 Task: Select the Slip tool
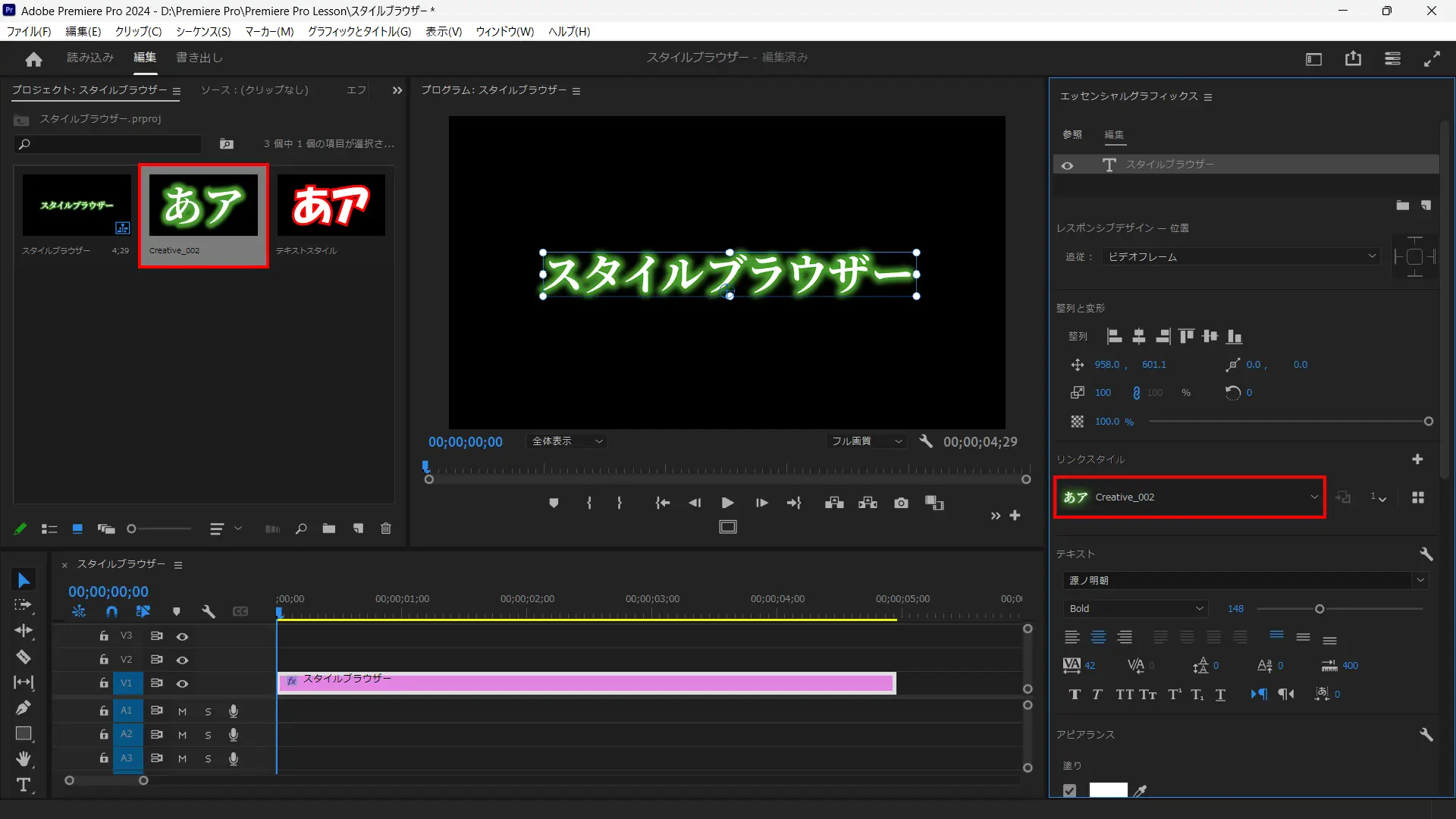[24, 682]
